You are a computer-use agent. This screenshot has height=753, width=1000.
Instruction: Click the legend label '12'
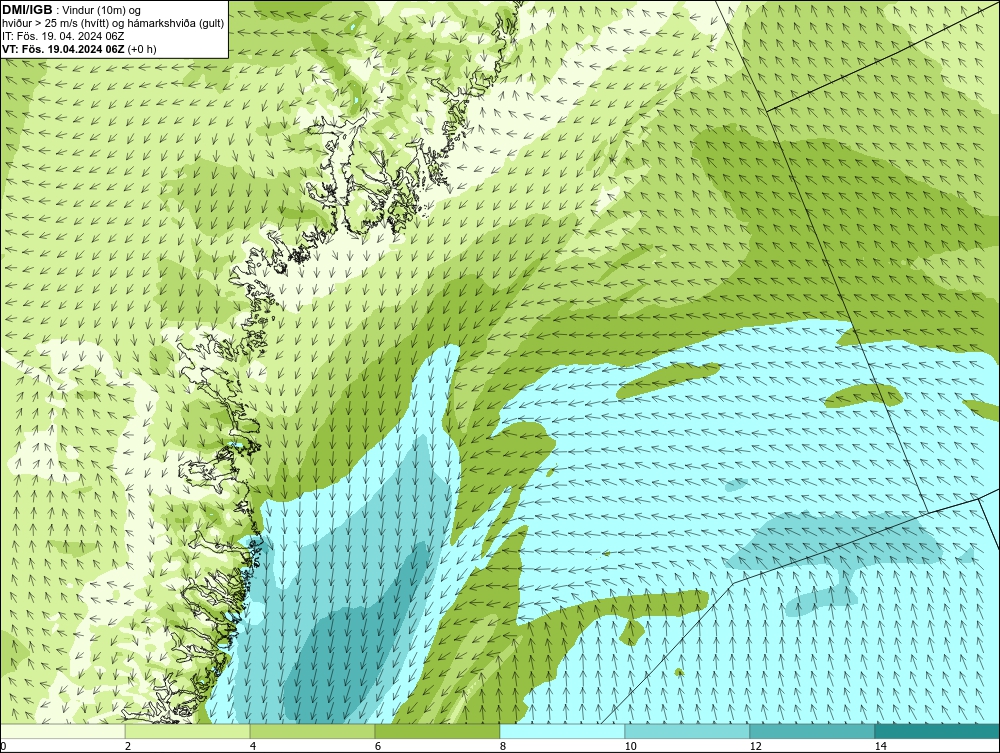756,747
